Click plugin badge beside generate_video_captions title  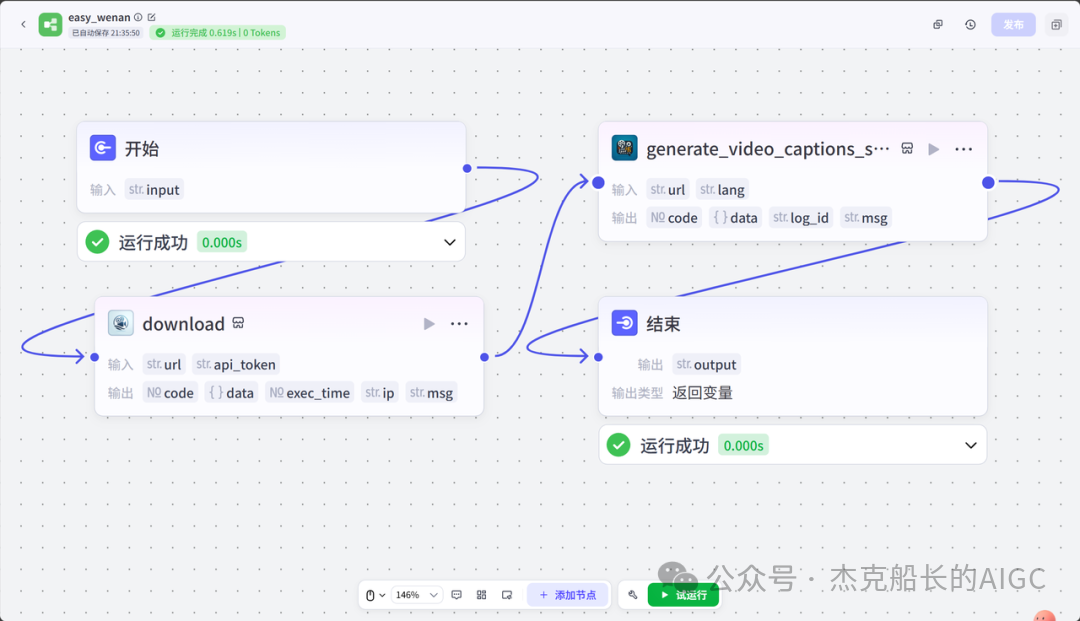[x=907, y=148]
